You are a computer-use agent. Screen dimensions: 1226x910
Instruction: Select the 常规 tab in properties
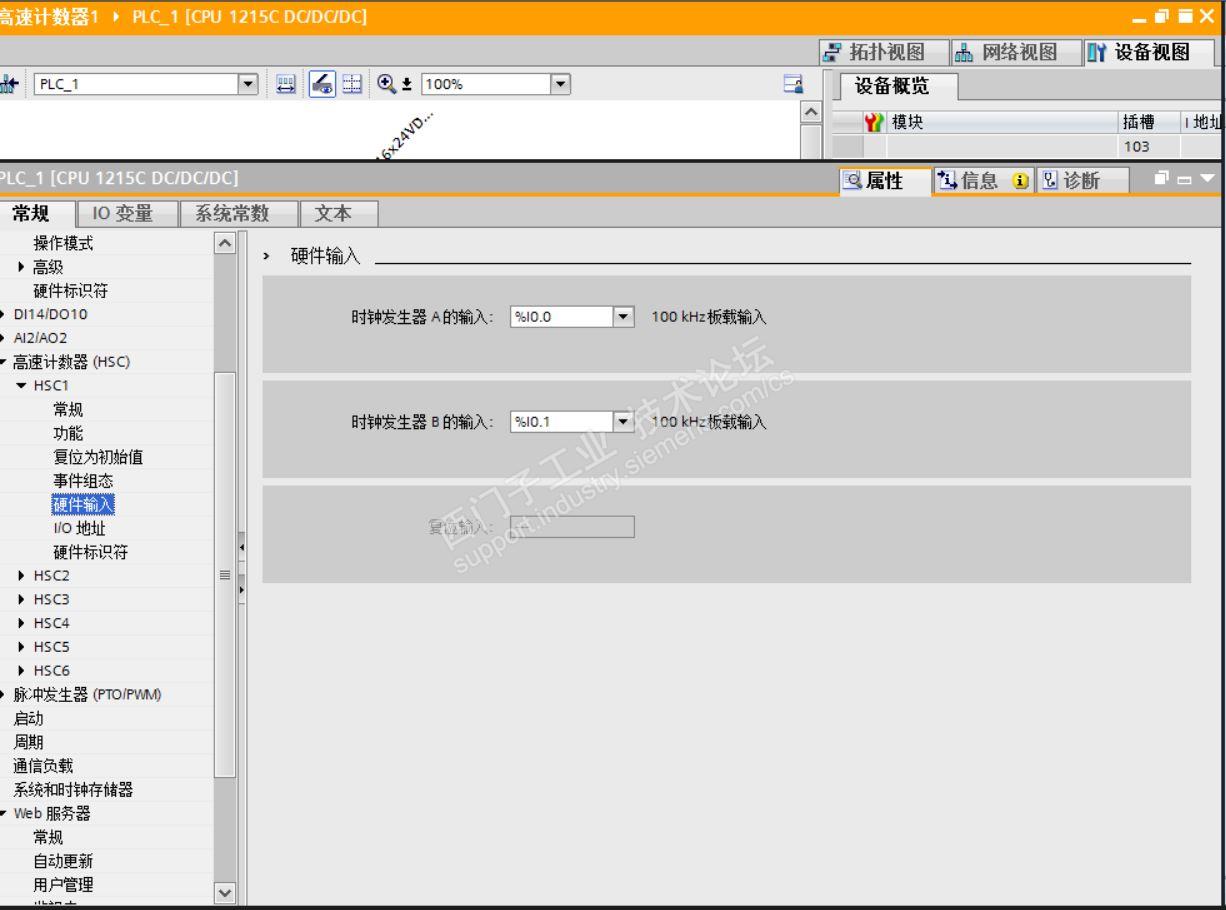pyautogui.click(x=37, y=212)
